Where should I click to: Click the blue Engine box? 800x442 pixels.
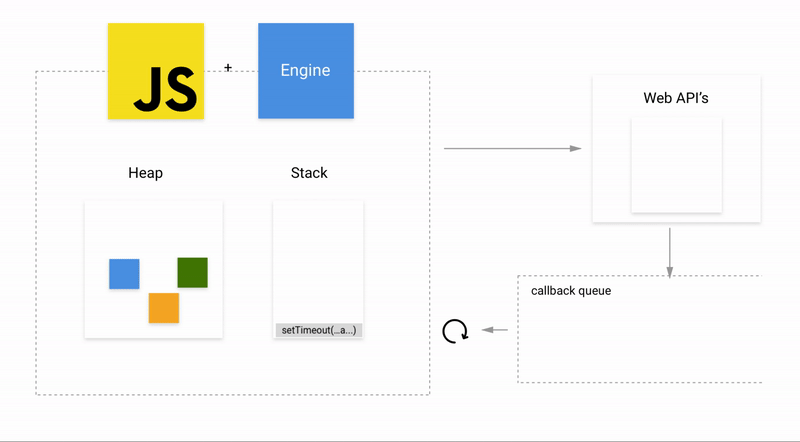pos(305,71)
